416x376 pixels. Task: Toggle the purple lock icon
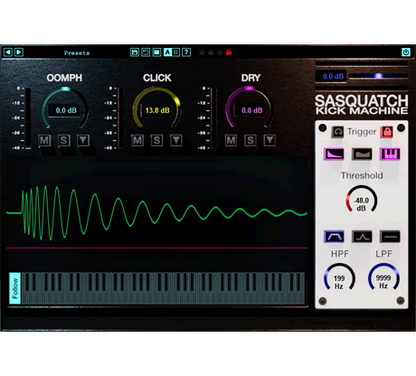220,52
